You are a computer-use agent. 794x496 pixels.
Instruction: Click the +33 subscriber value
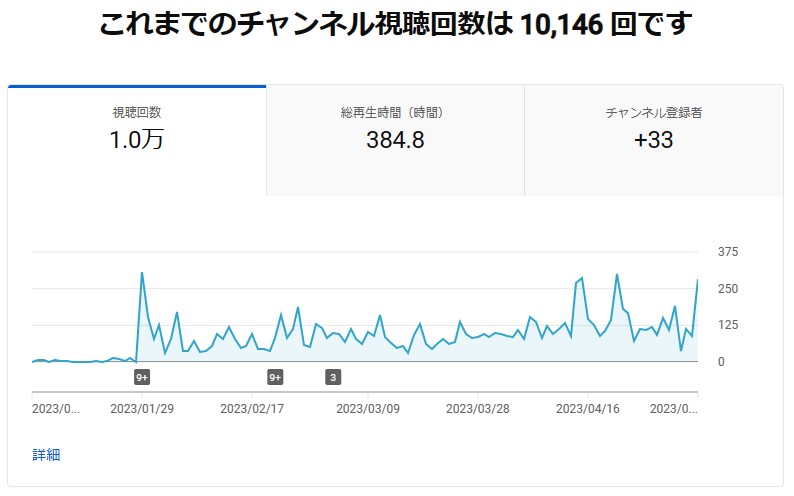coord(654,140)
